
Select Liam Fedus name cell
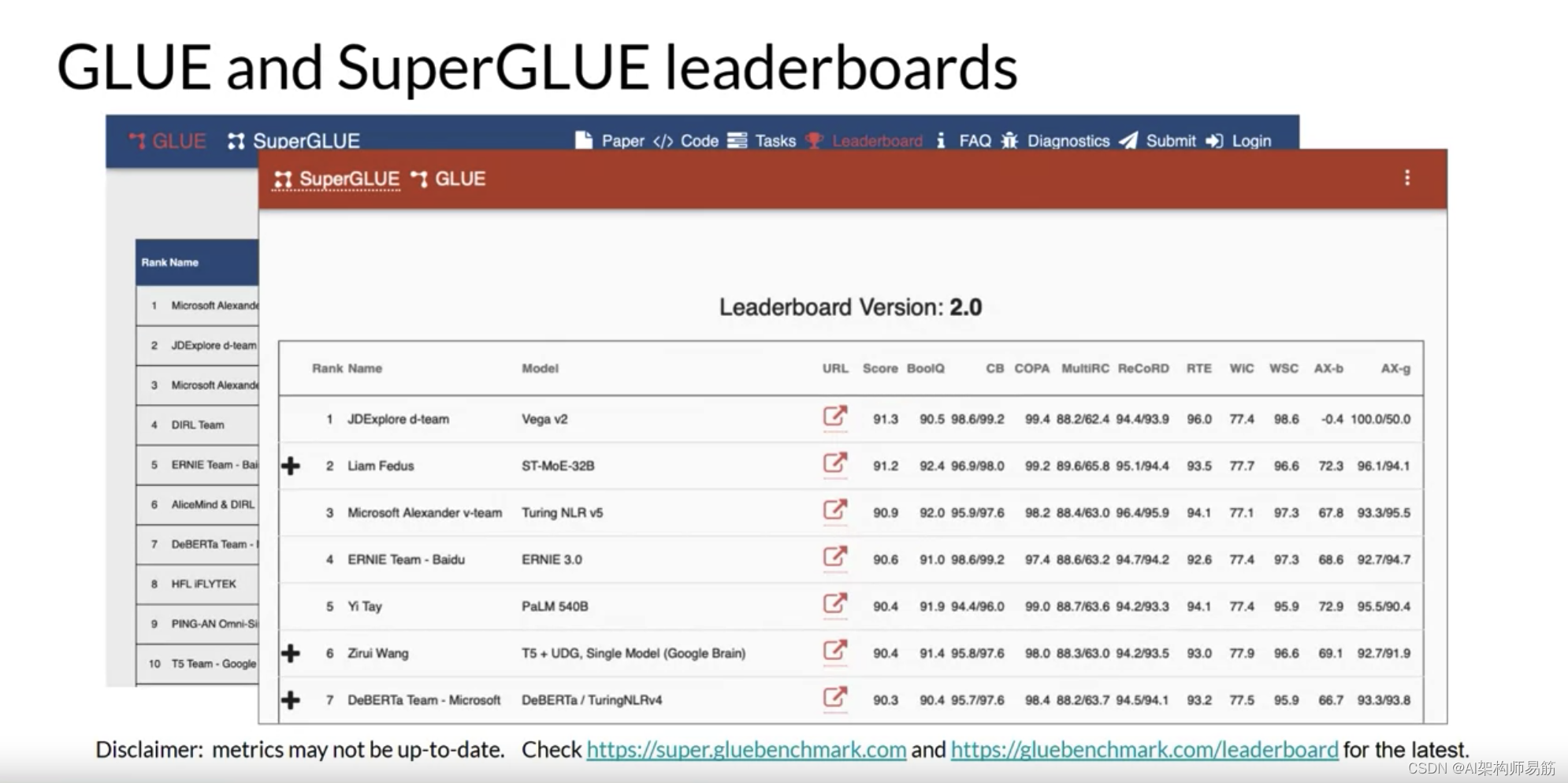pyautogui.click(x=381, y=466)
